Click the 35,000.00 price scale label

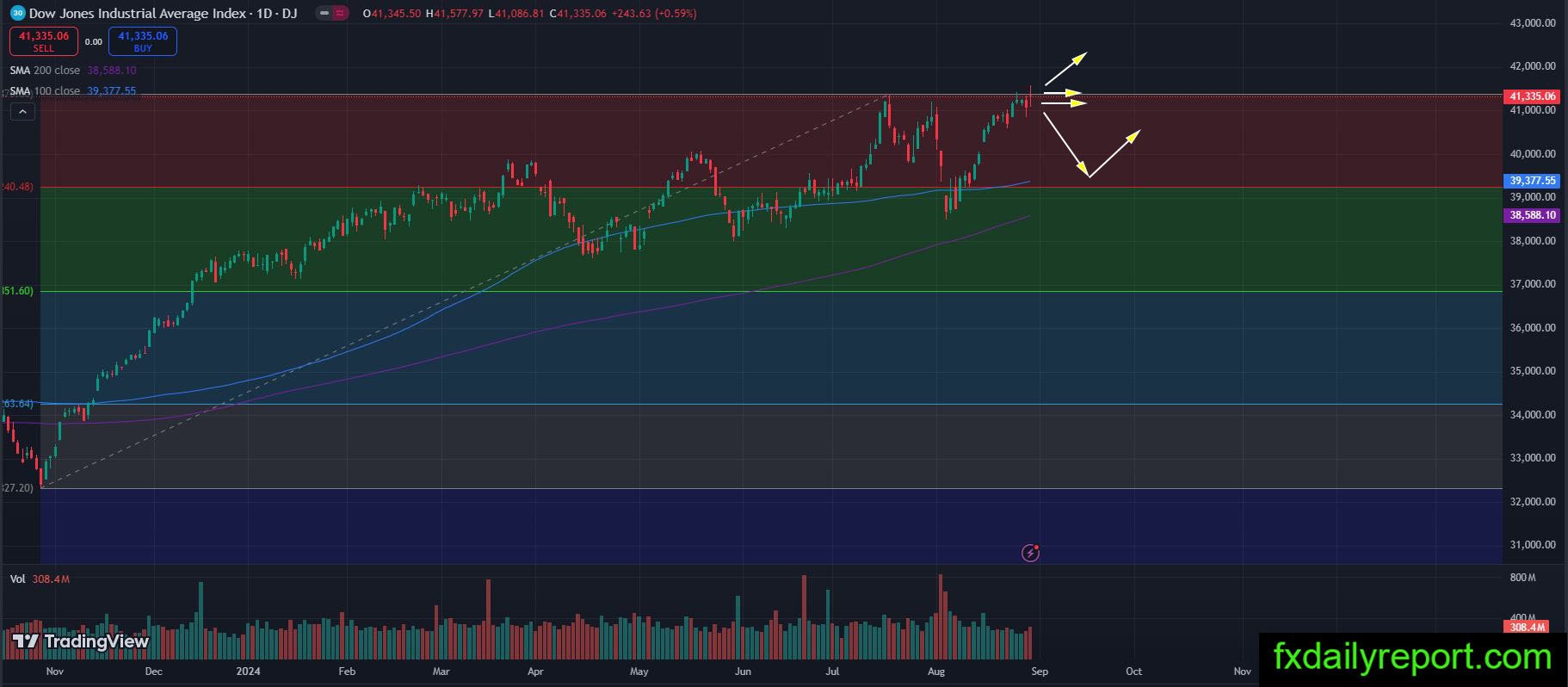pos(1533,371)
